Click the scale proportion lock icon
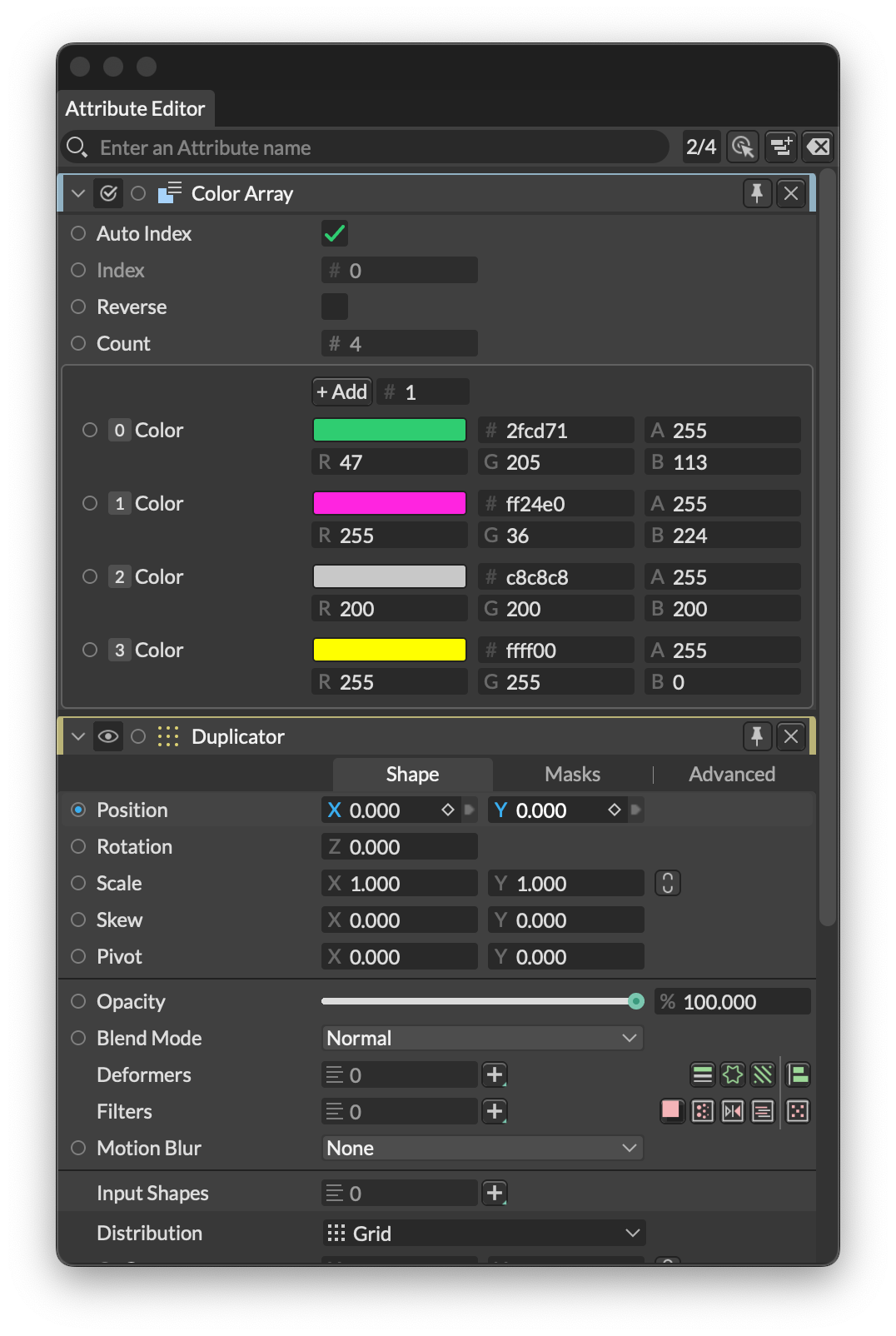 [x=667, y=883]
